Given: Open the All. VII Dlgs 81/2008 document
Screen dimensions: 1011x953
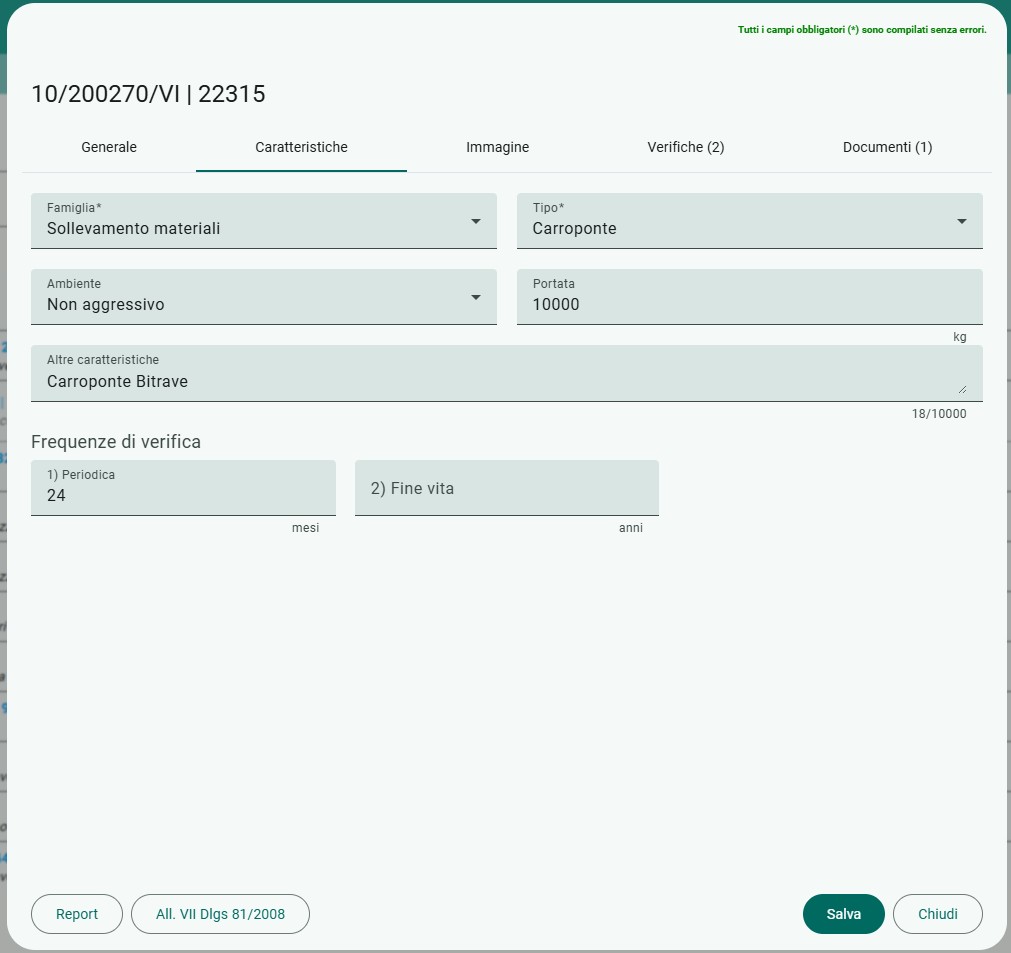Looking at the screenshot, I should pos(220,914).
